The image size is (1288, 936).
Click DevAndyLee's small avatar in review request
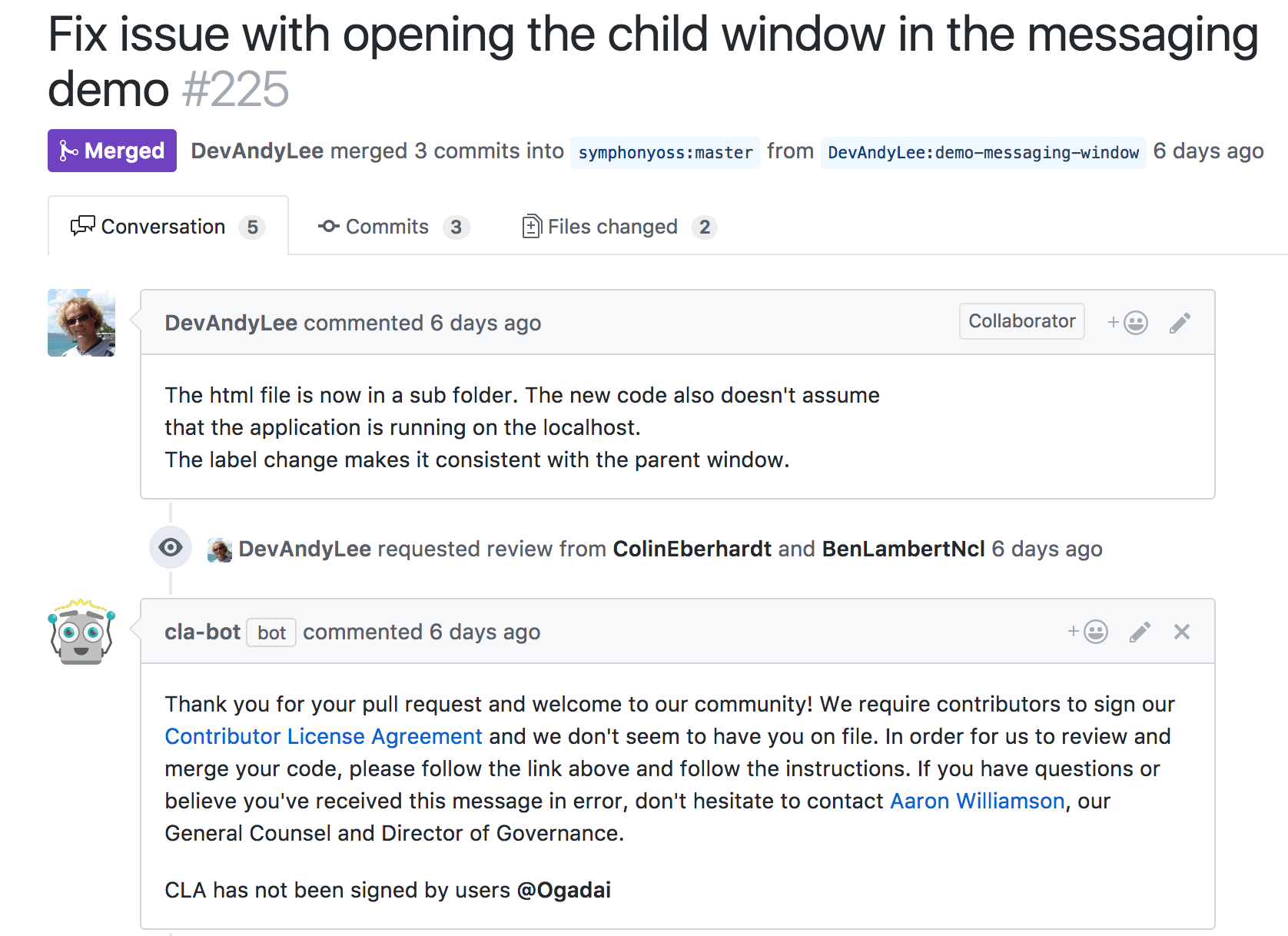(x=220, y=549)
